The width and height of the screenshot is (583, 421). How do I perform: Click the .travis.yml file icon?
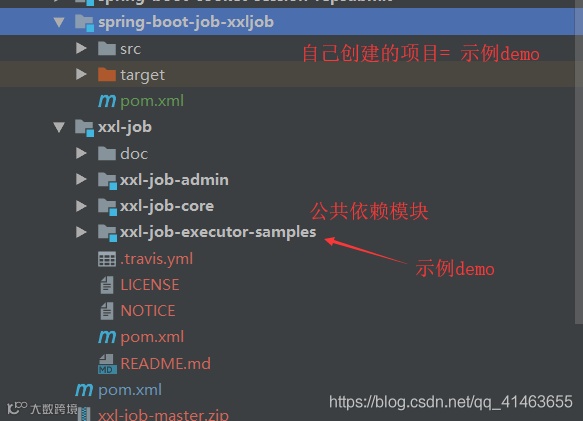coord(107,259)
